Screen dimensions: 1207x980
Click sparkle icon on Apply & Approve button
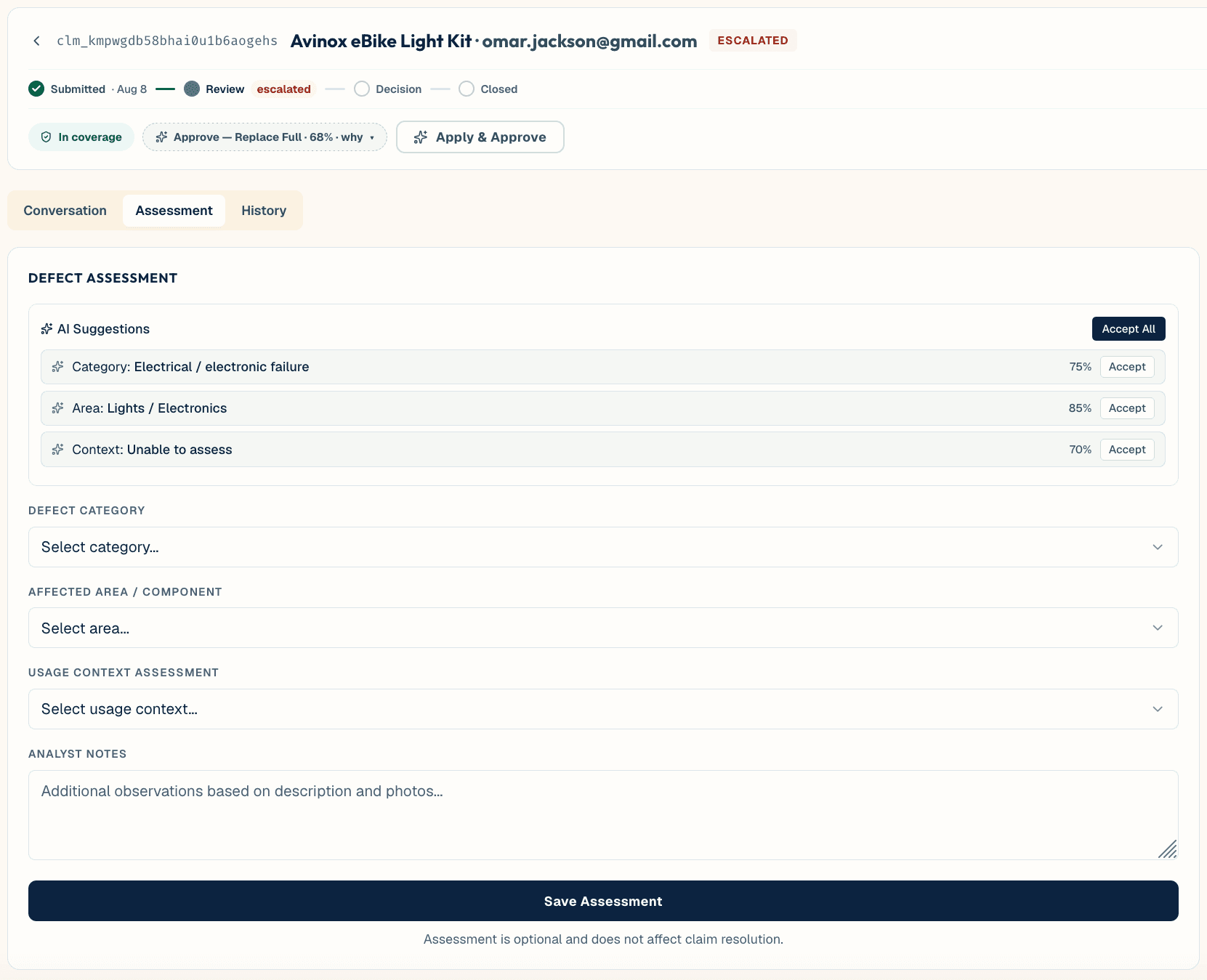pyautogui.click(x=420, y=137)
